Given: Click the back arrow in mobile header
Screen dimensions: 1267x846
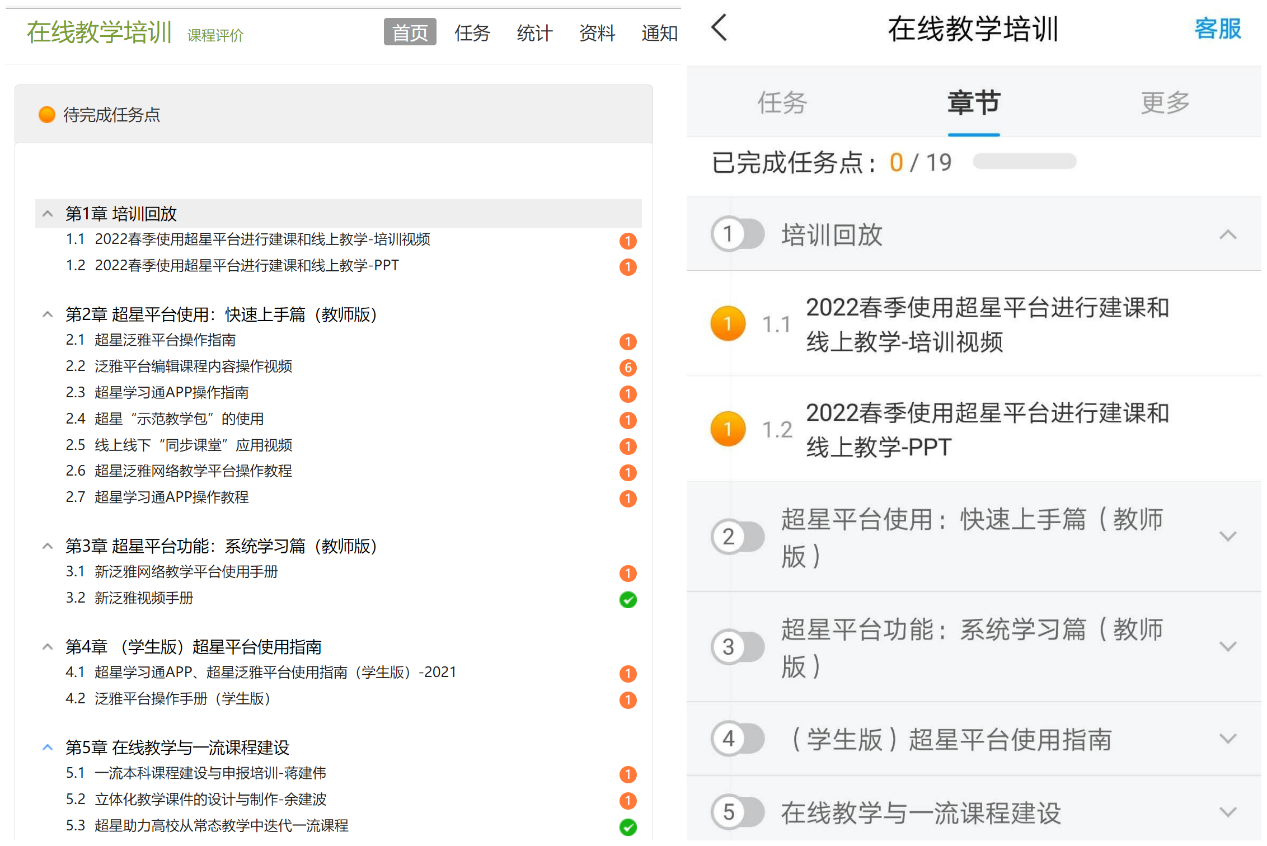Looking at the screenshot, I should (x=719, y=28).
